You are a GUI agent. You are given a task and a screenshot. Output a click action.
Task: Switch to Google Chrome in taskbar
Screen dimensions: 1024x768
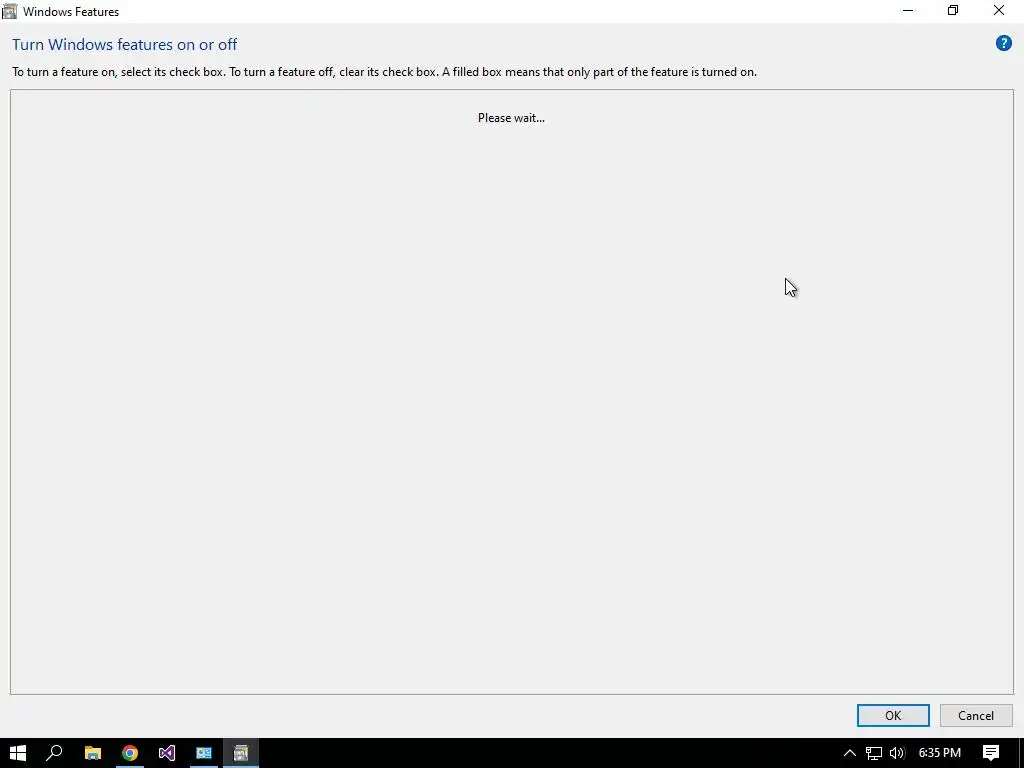130,753
